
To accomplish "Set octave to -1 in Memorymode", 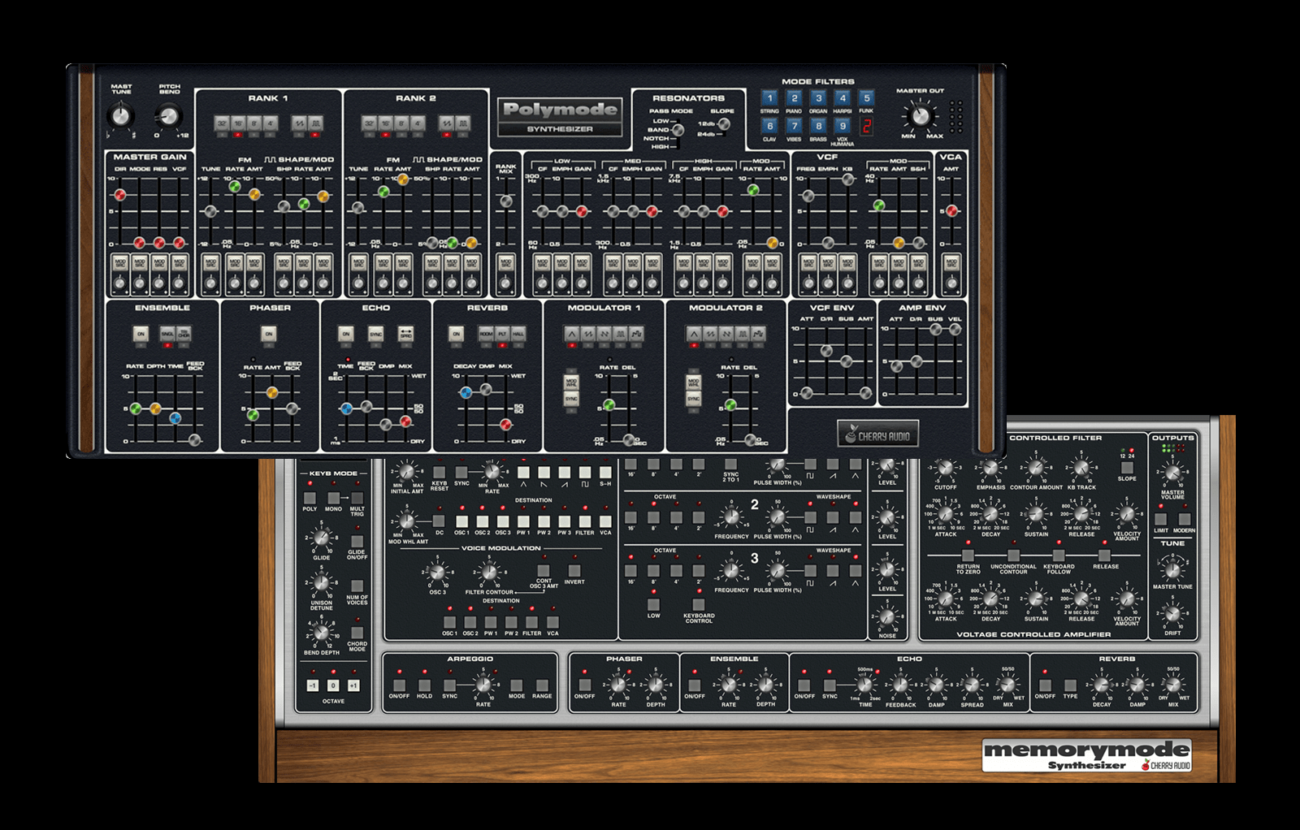I will pos(312,685).
